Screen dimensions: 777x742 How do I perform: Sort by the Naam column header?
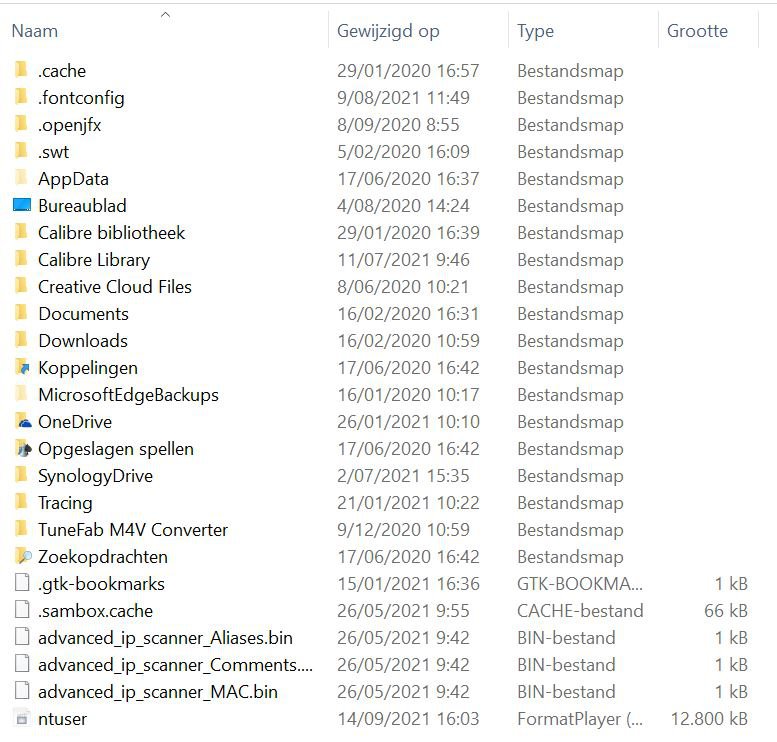point(35,31)
